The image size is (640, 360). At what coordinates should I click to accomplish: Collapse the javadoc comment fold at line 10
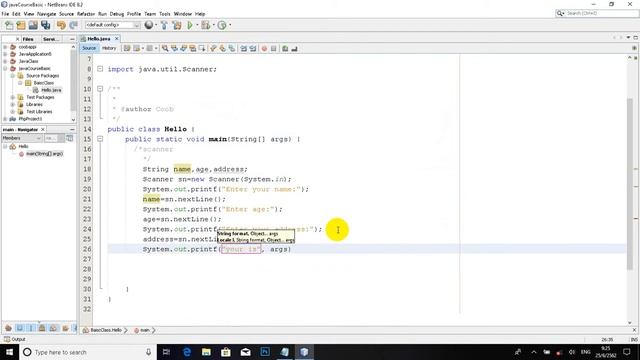pyautogui.click(x=100, y=89)
